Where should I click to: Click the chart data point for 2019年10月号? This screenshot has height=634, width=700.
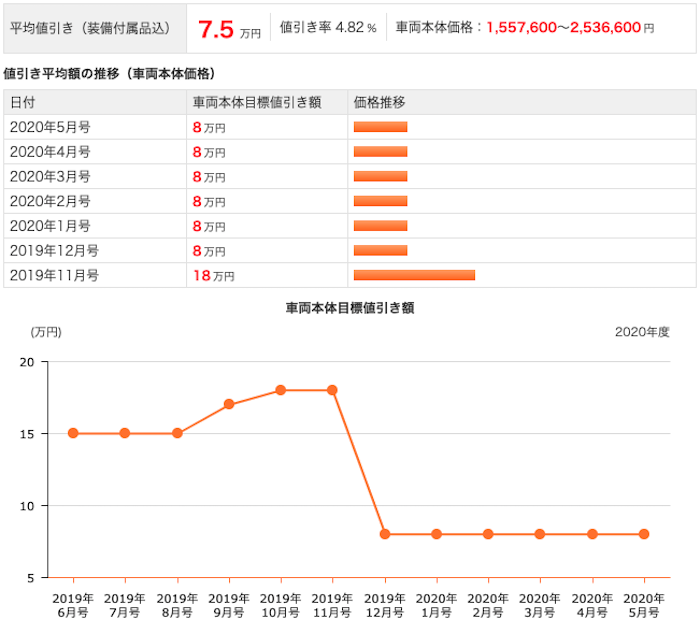(x=281, y=390)
